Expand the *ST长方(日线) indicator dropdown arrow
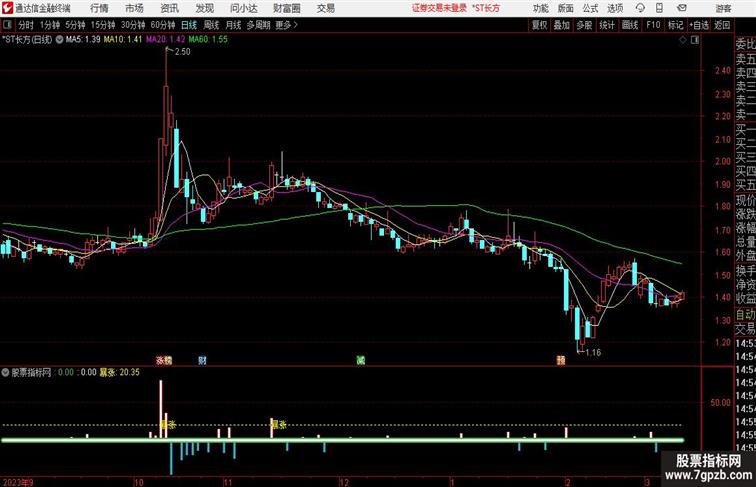The image size is (756, 487). pos(59,40)
